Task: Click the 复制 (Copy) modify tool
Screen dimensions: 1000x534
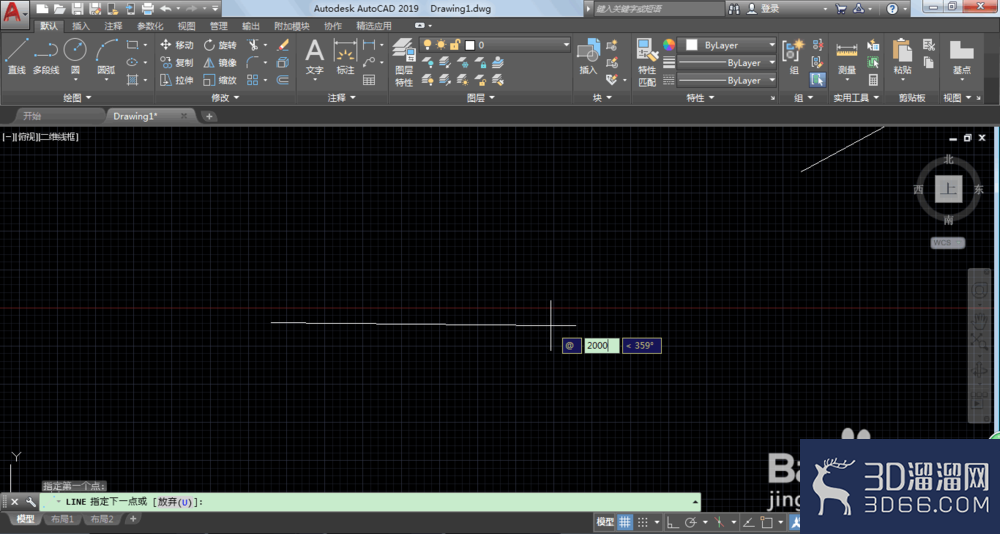Action: [x=176, y=63]
